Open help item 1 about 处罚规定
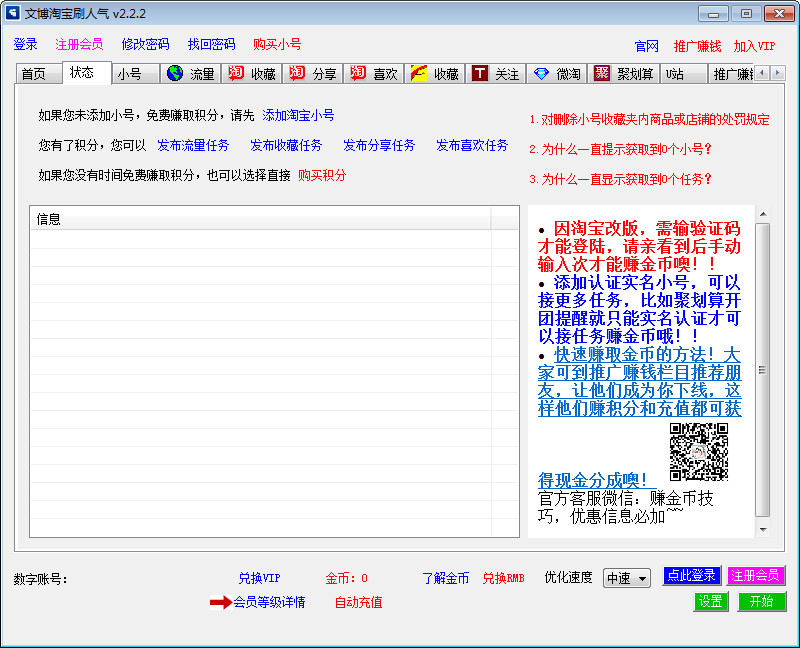800x648 pixels. point(649,119)
